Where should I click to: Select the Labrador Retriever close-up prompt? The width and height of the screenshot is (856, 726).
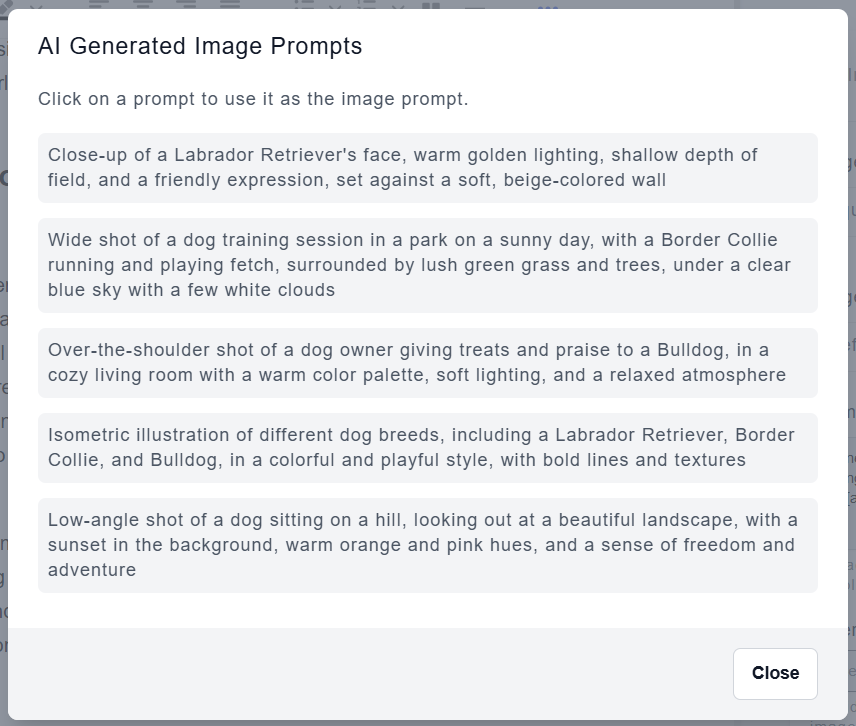click(427, 168)
